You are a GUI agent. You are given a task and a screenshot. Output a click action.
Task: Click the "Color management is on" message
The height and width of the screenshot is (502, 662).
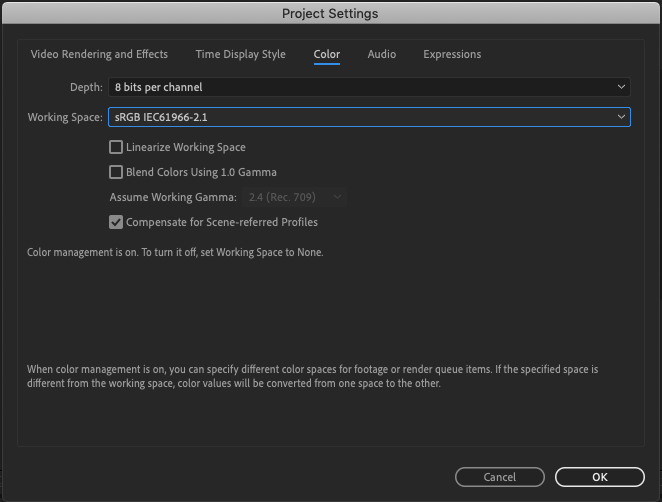[x=175, y=253]
